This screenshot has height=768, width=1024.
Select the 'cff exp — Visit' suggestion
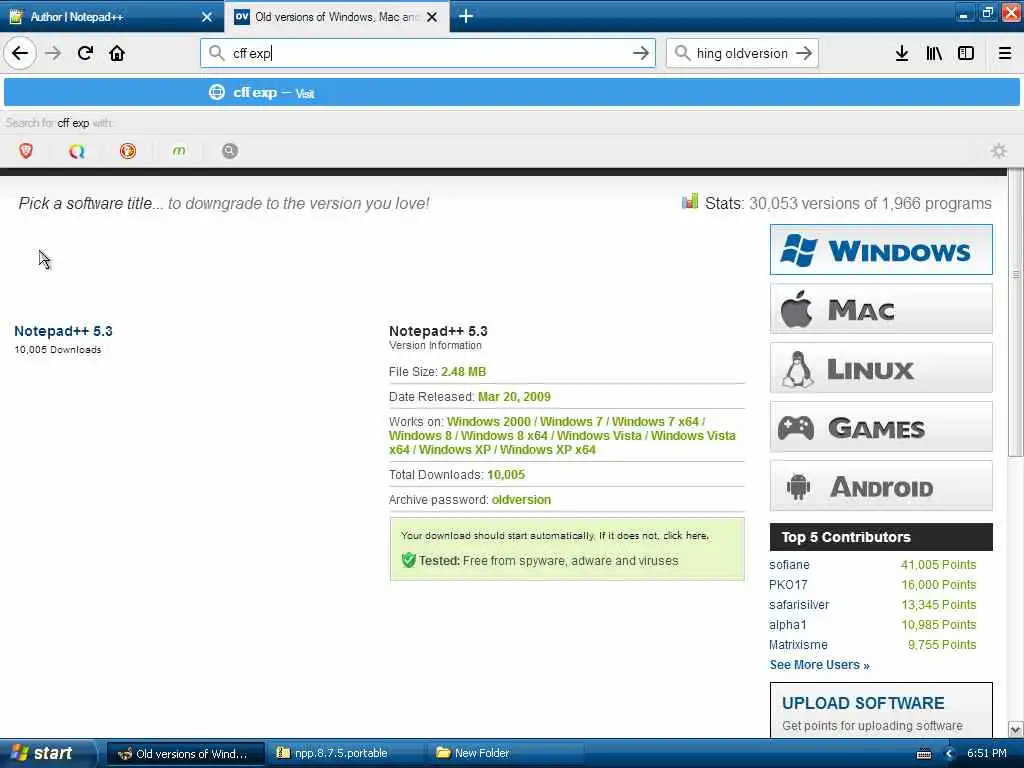(x=511, y=93)
